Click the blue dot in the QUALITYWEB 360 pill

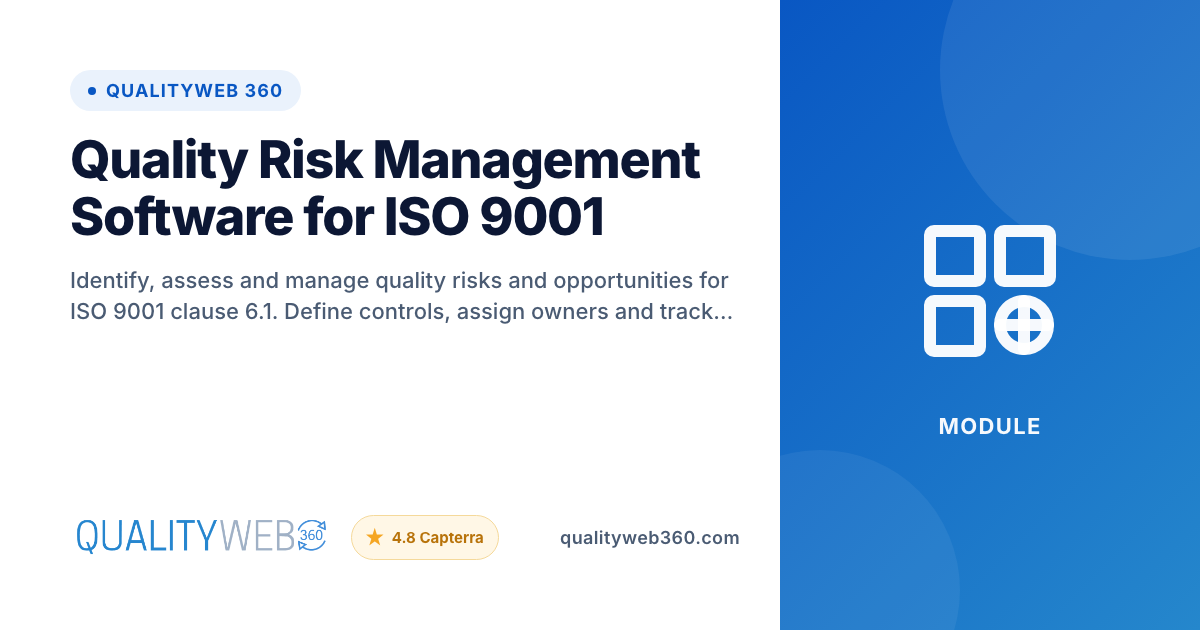[x=92, y=91]
